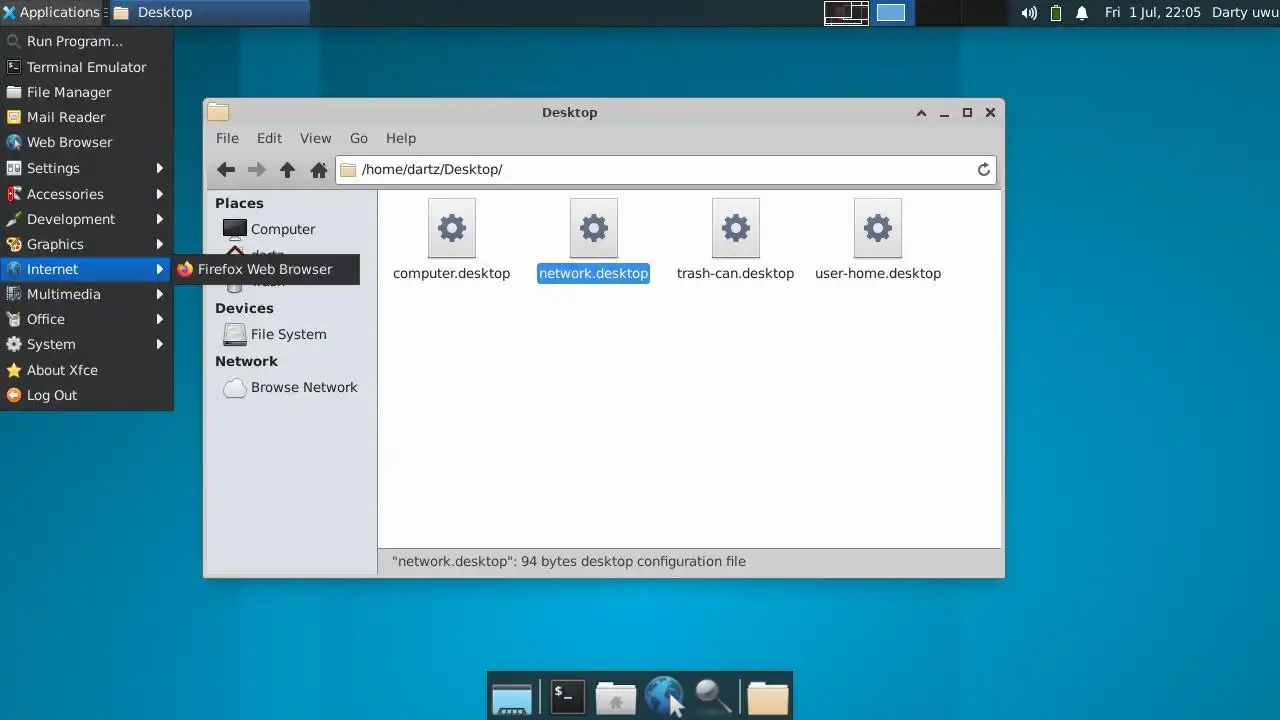Expand the Accessories submenu
The width and height of the screenshot is (1280, 720).
(x=86, y=194)
